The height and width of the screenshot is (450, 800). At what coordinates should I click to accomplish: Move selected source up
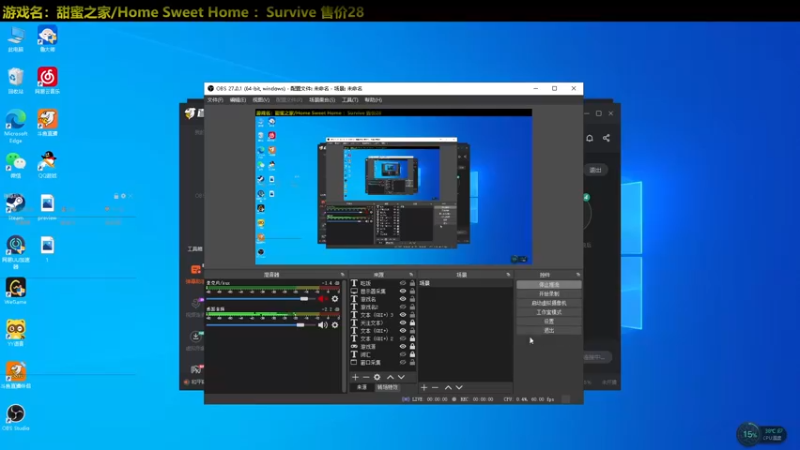pos(390,377)
